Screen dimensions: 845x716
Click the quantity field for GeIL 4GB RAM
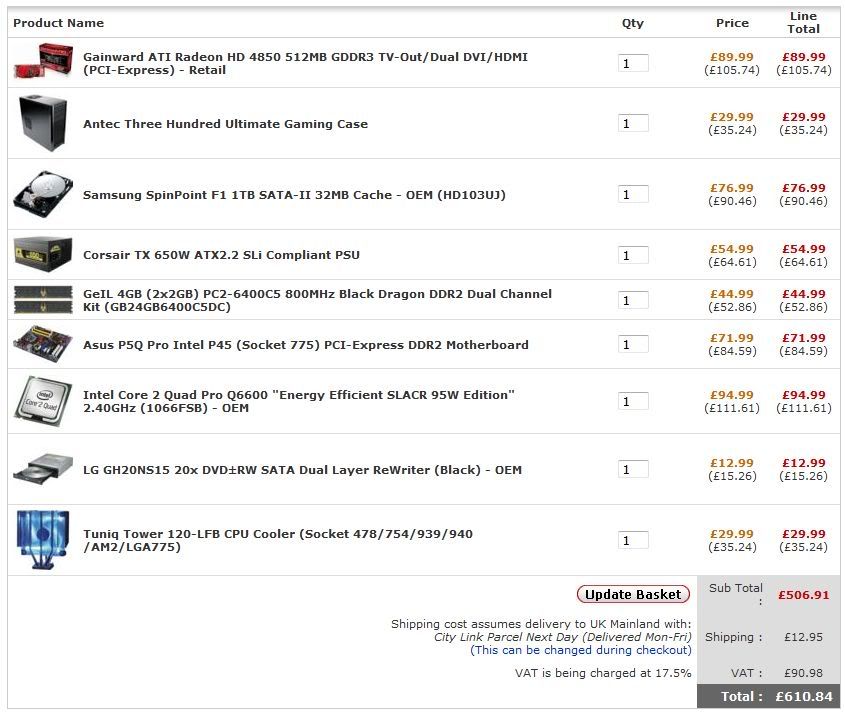point(633,300)
